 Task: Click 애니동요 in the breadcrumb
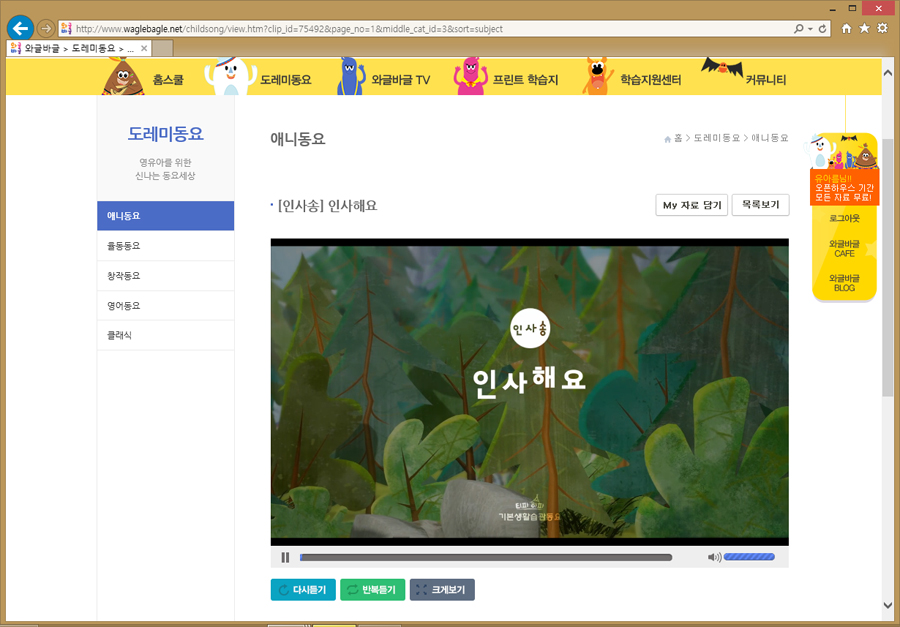tap(770, 138)
